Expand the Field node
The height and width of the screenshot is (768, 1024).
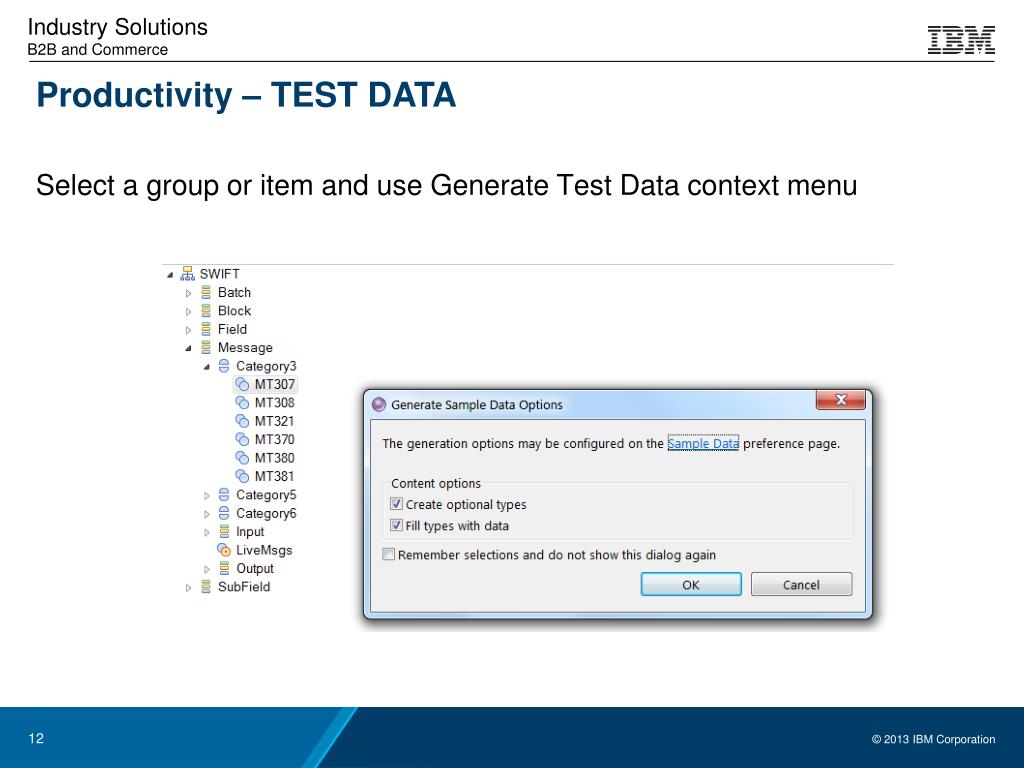click(x=189, y=330)
